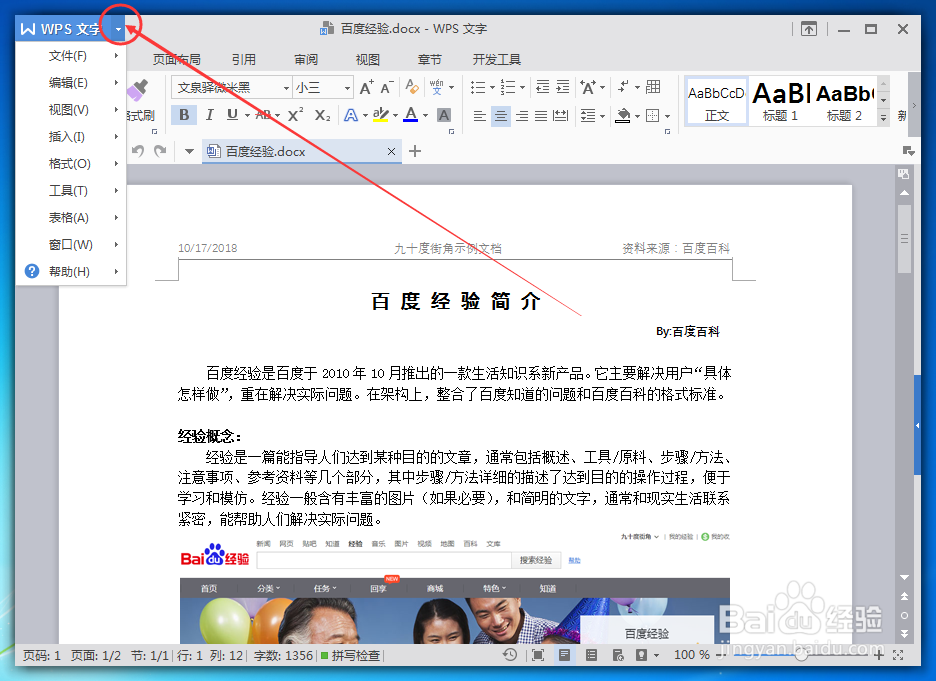Toggle superscript X² formatting

pos(295,115)
